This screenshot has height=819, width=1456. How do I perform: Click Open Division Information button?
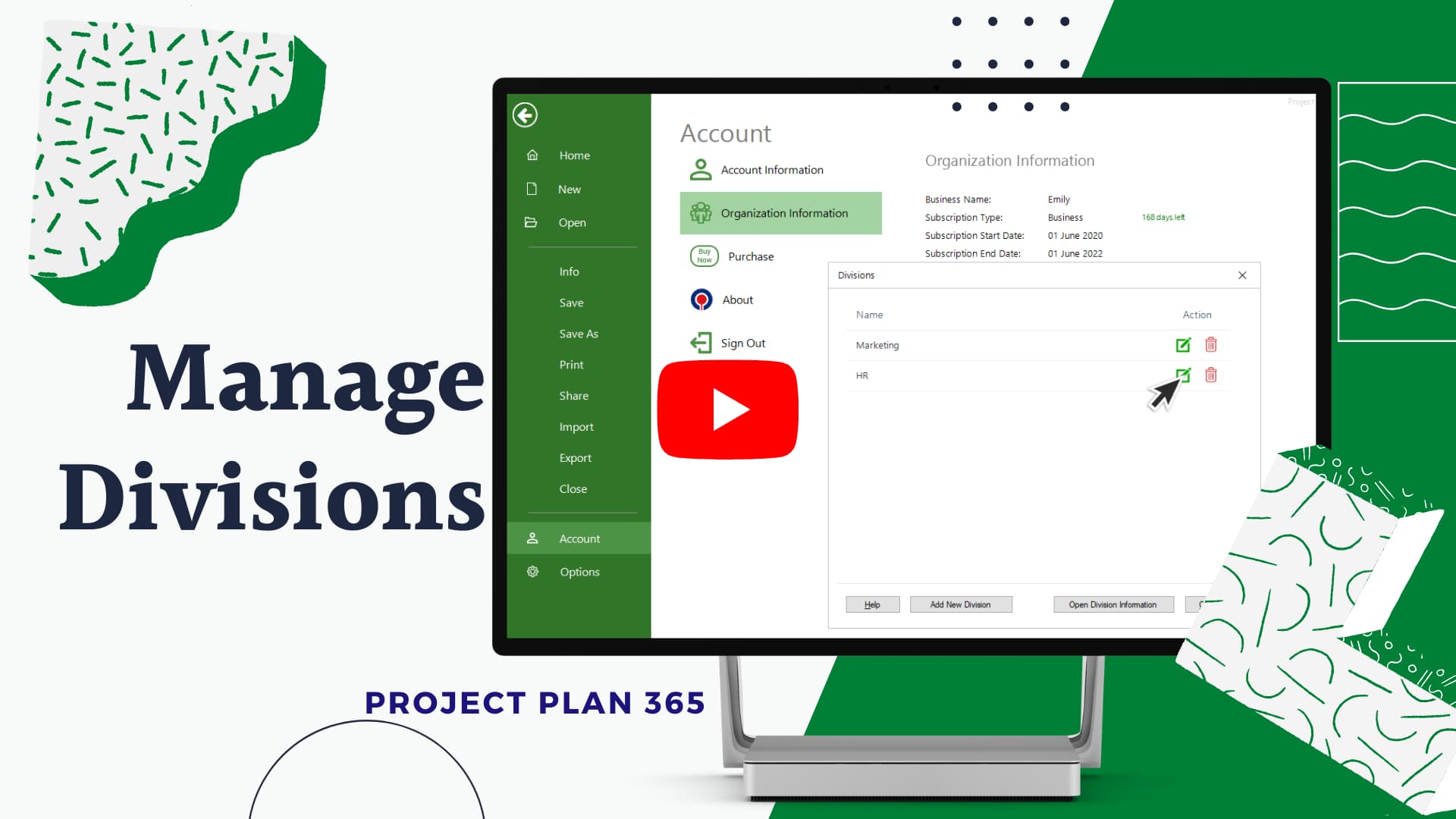[1112, 604]
